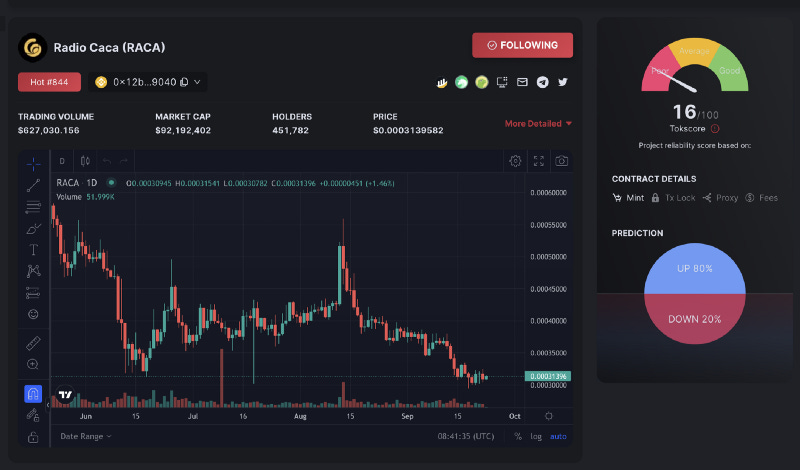This screenshot has height=470, width=800.
Task: Copy the 0x12b...9040 contract address
Action: click(x=184, y=82)
